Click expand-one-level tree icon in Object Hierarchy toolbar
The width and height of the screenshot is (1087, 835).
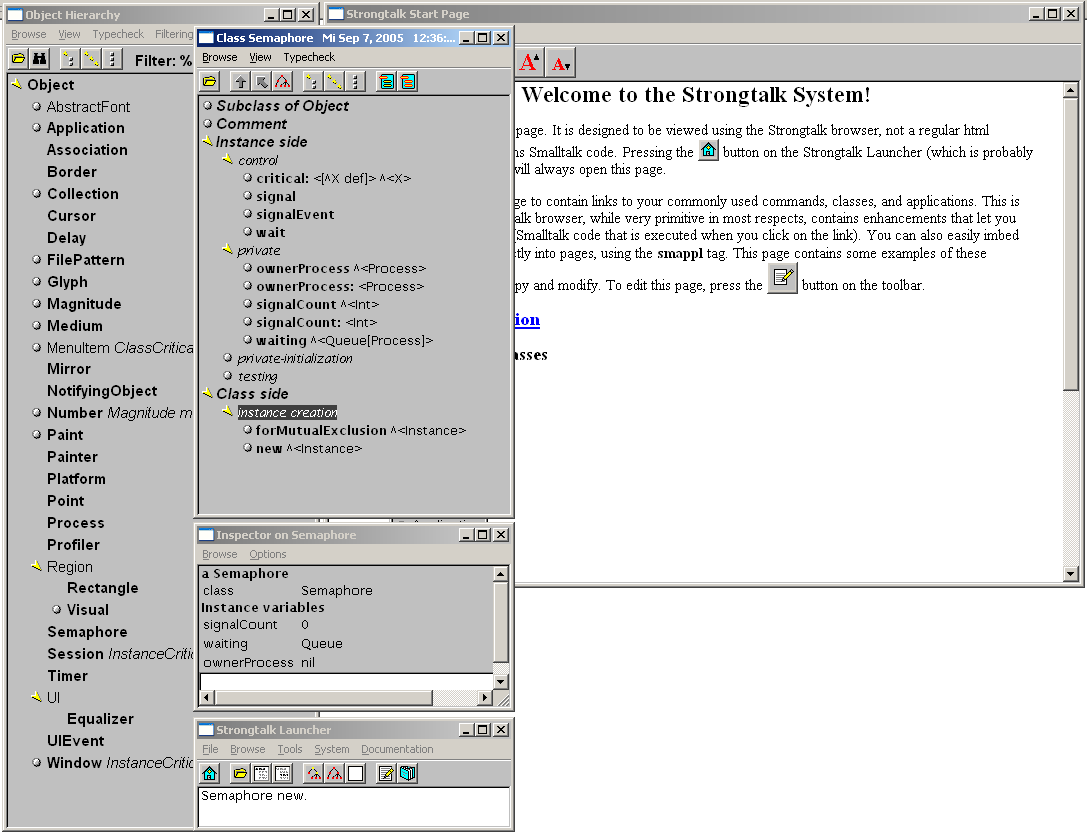pyautogui.click(x=69, y=59)
